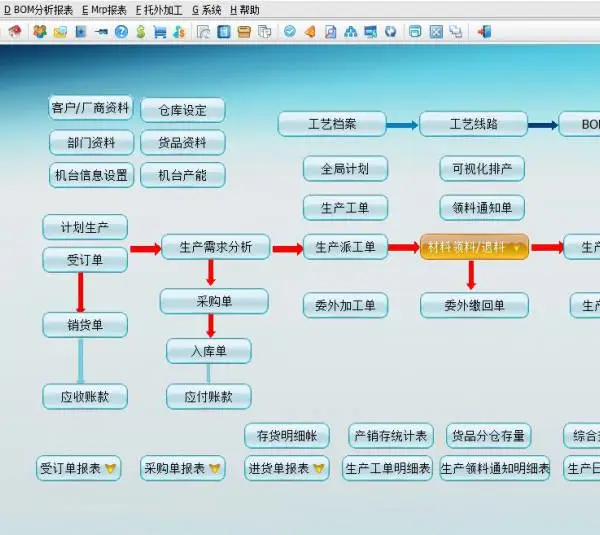
Task: Expand the 受订单报表 dropdown arrow
Action: [110, 468]
